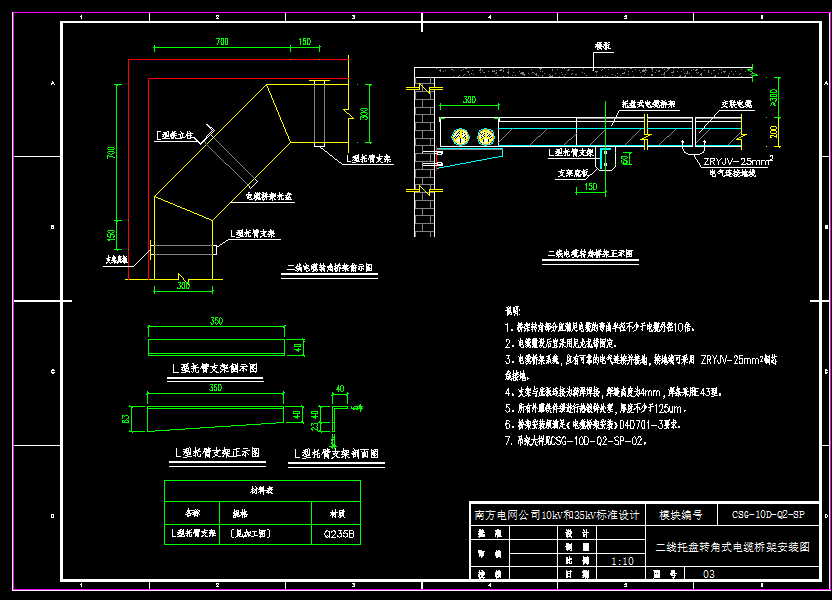Select 'ZRYJV-25mm²' label in the front view
The height and width of the screenshot is (600, 832).
coord(738,161)
